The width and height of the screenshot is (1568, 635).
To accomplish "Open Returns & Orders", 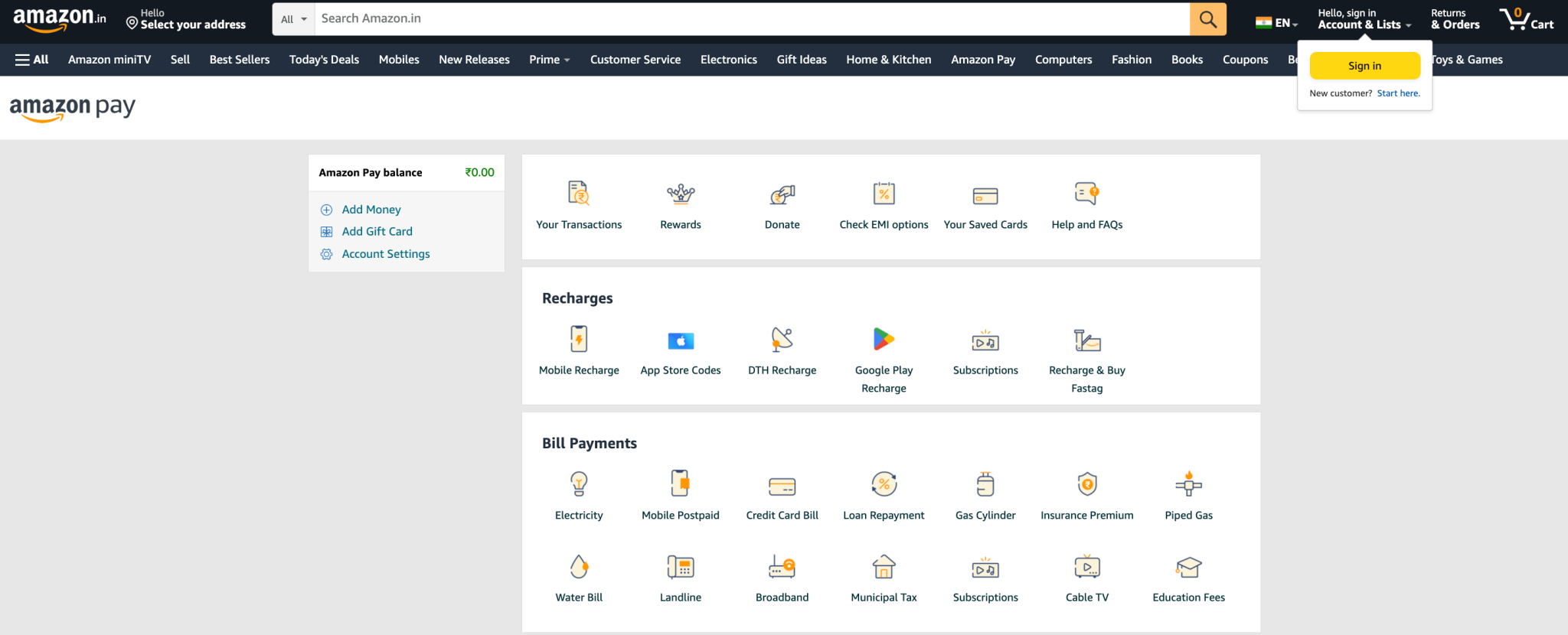I will tap(1455, 19).
